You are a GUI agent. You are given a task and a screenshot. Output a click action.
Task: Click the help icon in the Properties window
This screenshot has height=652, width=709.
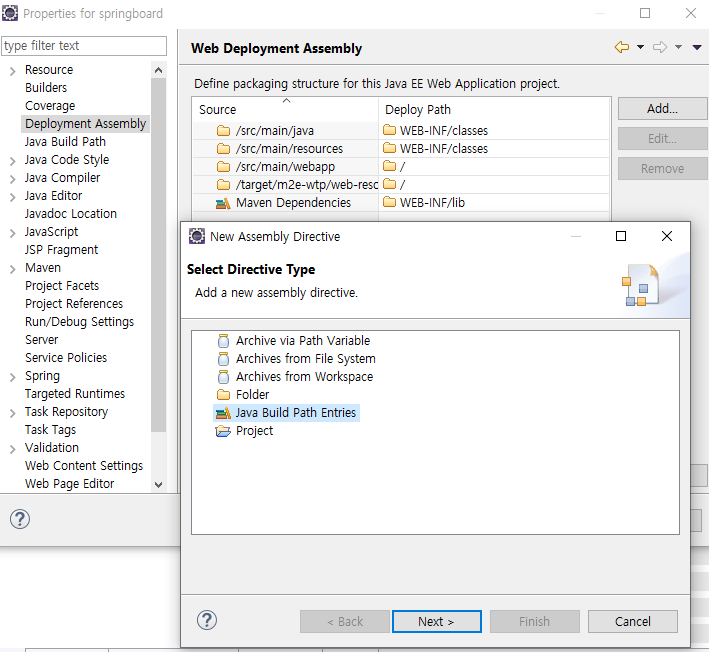pyautogui.click(x=20, y=519)
